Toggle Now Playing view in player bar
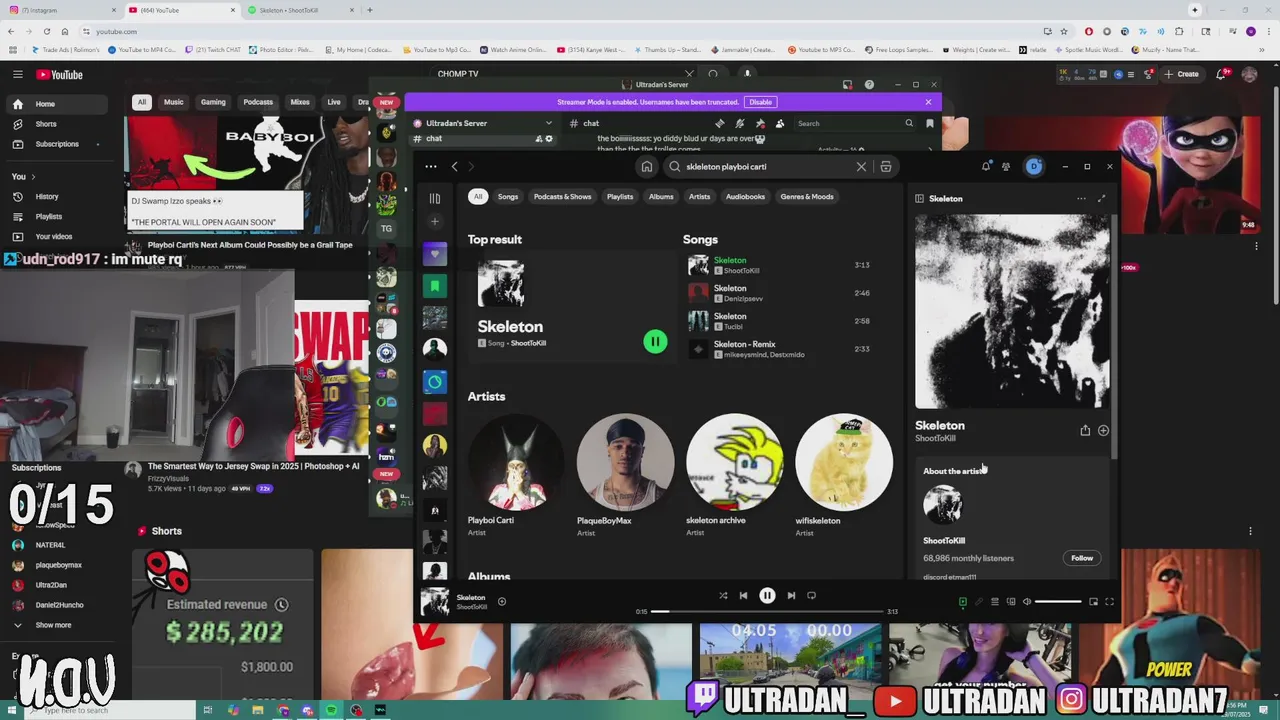The height and width of the screenshot is (720, 1280). [x=962, y=602]
